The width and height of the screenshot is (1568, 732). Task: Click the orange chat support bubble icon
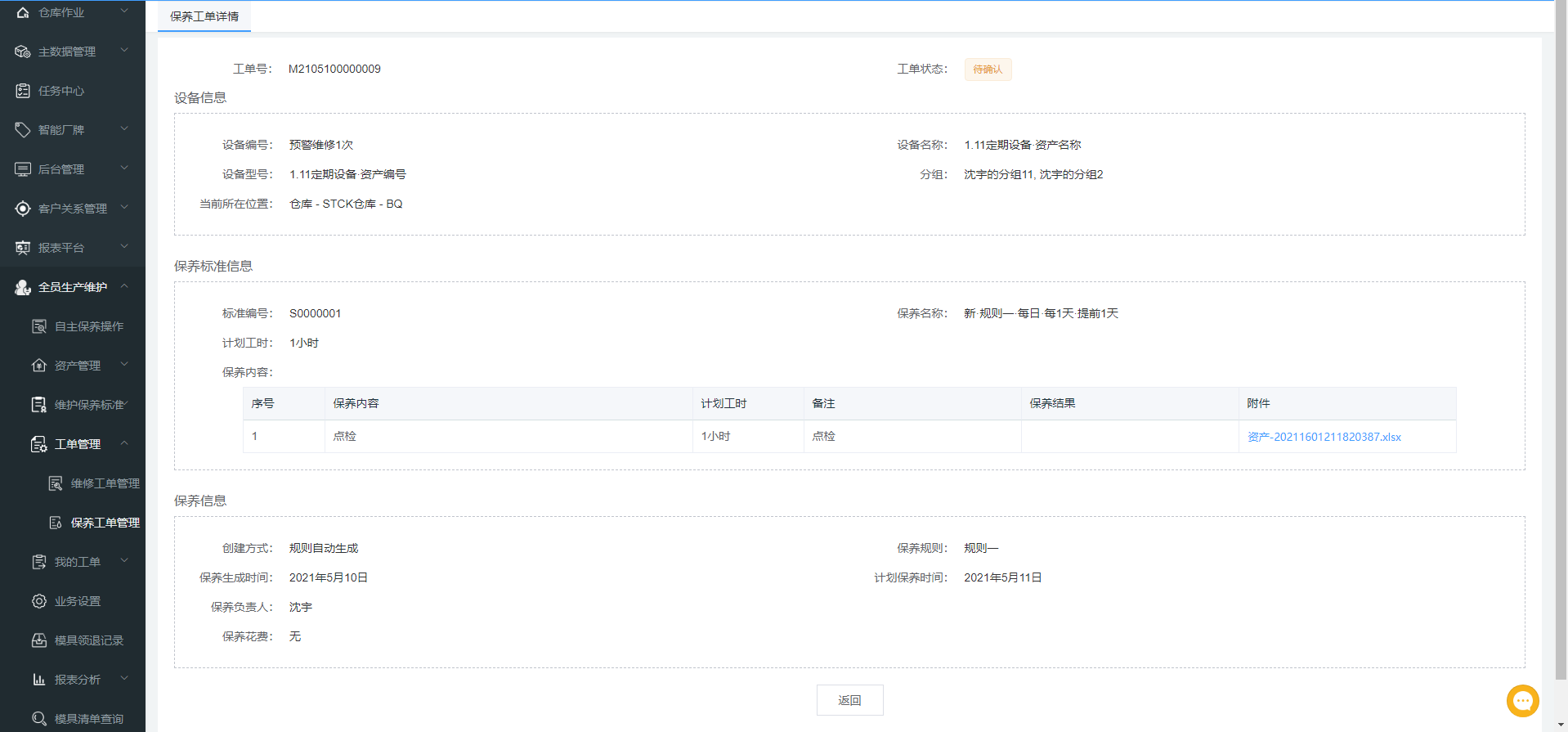pyautogui.click(x=1522, y=700)
